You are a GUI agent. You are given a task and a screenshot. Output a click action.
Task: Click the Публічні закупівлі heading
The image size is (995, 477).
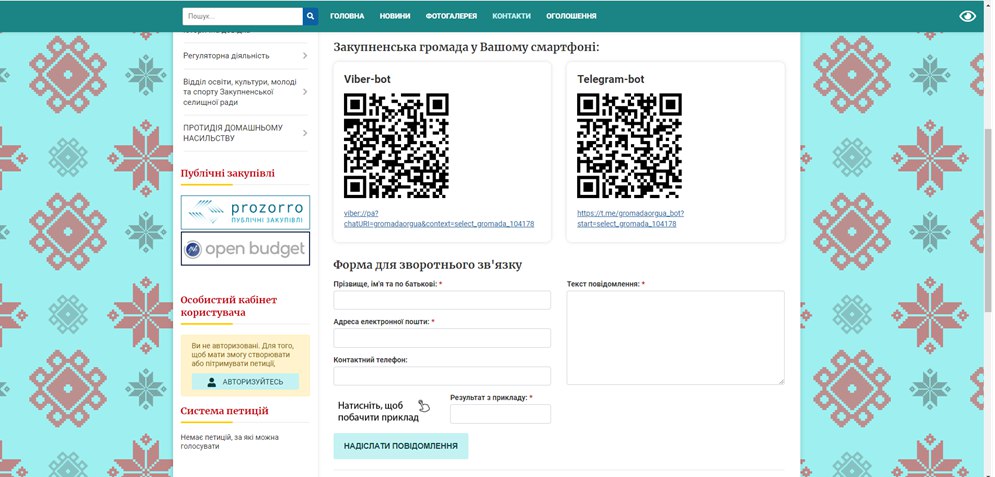[228, 173]
